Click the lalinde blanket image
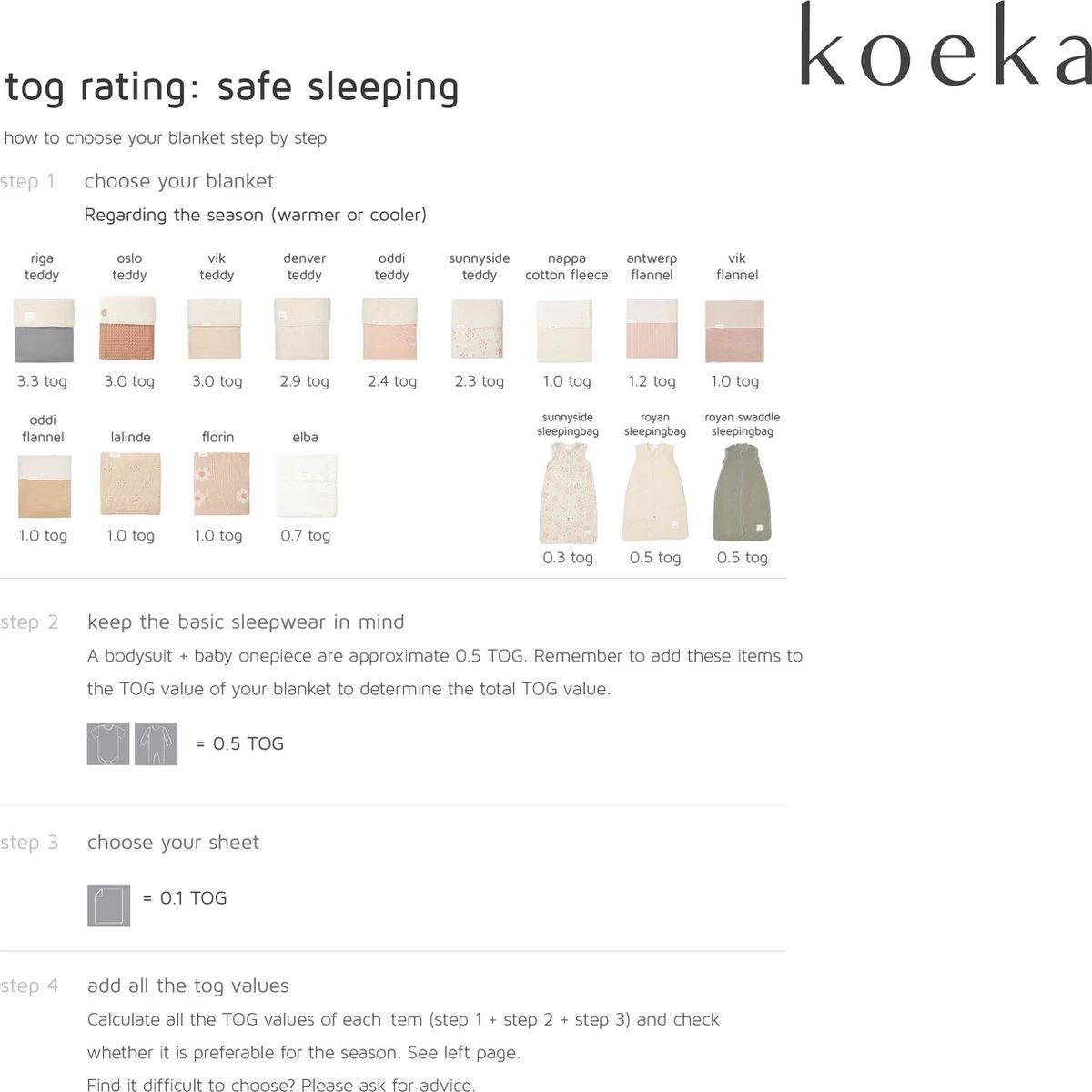Image resolution: width=1092 pixels, height=1092 pixels. pyautogui.click(x=130, y=484)
